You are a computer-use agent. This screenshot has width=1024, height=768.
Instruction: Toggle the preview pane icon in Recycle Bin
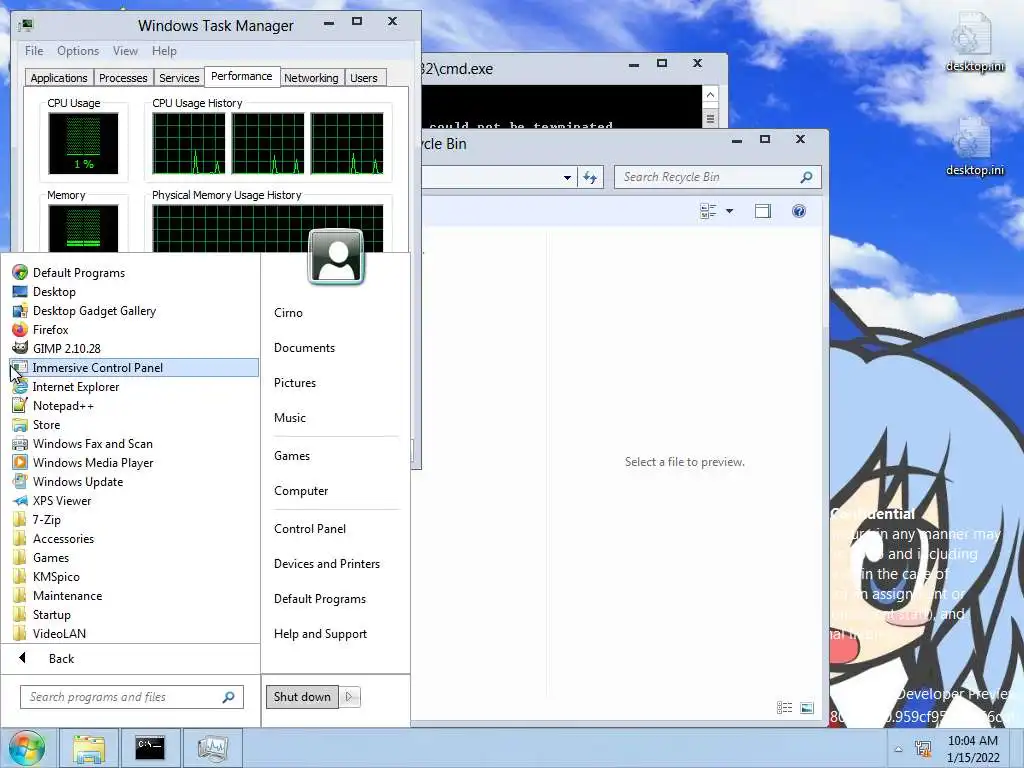coord(763,211)
